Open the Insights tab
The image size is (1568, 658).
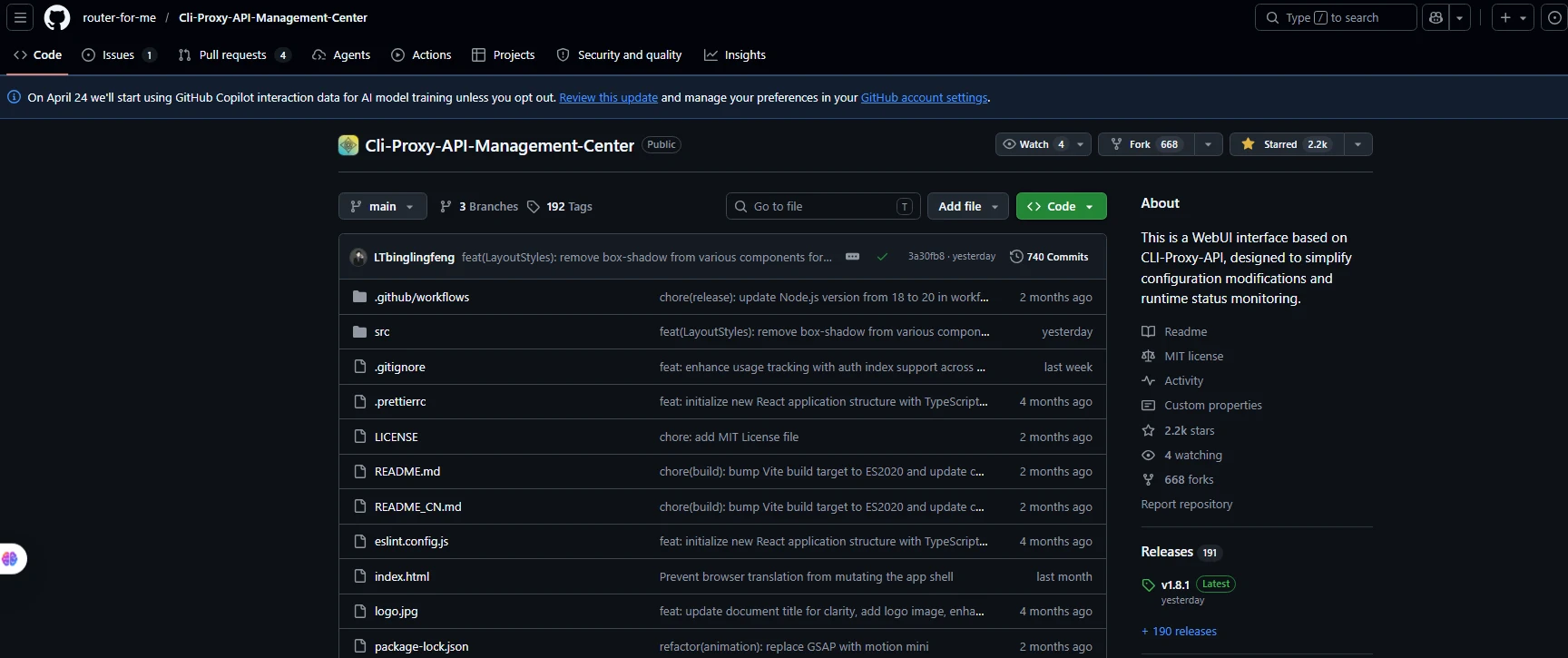735,54
